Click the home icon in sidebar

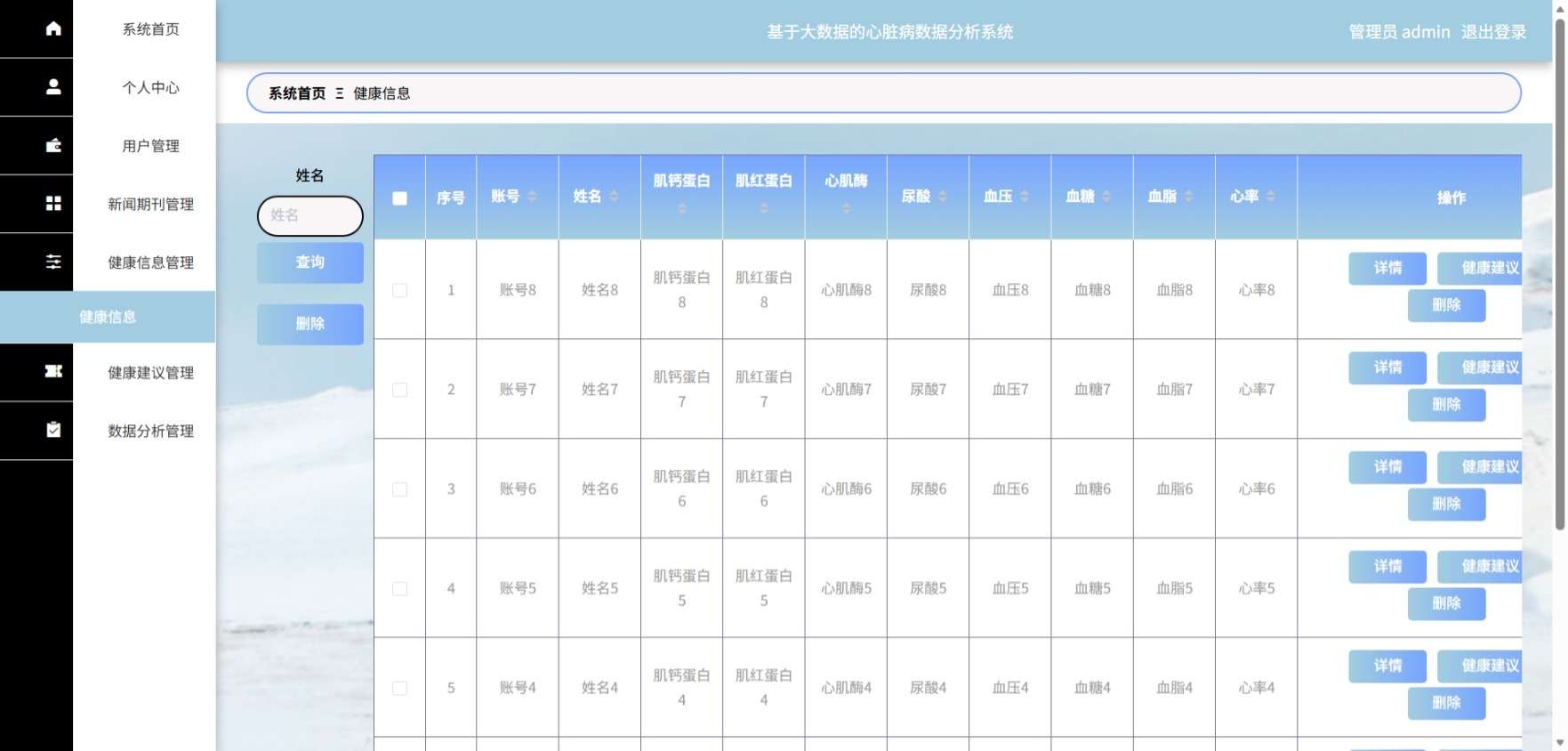[53, 28]
